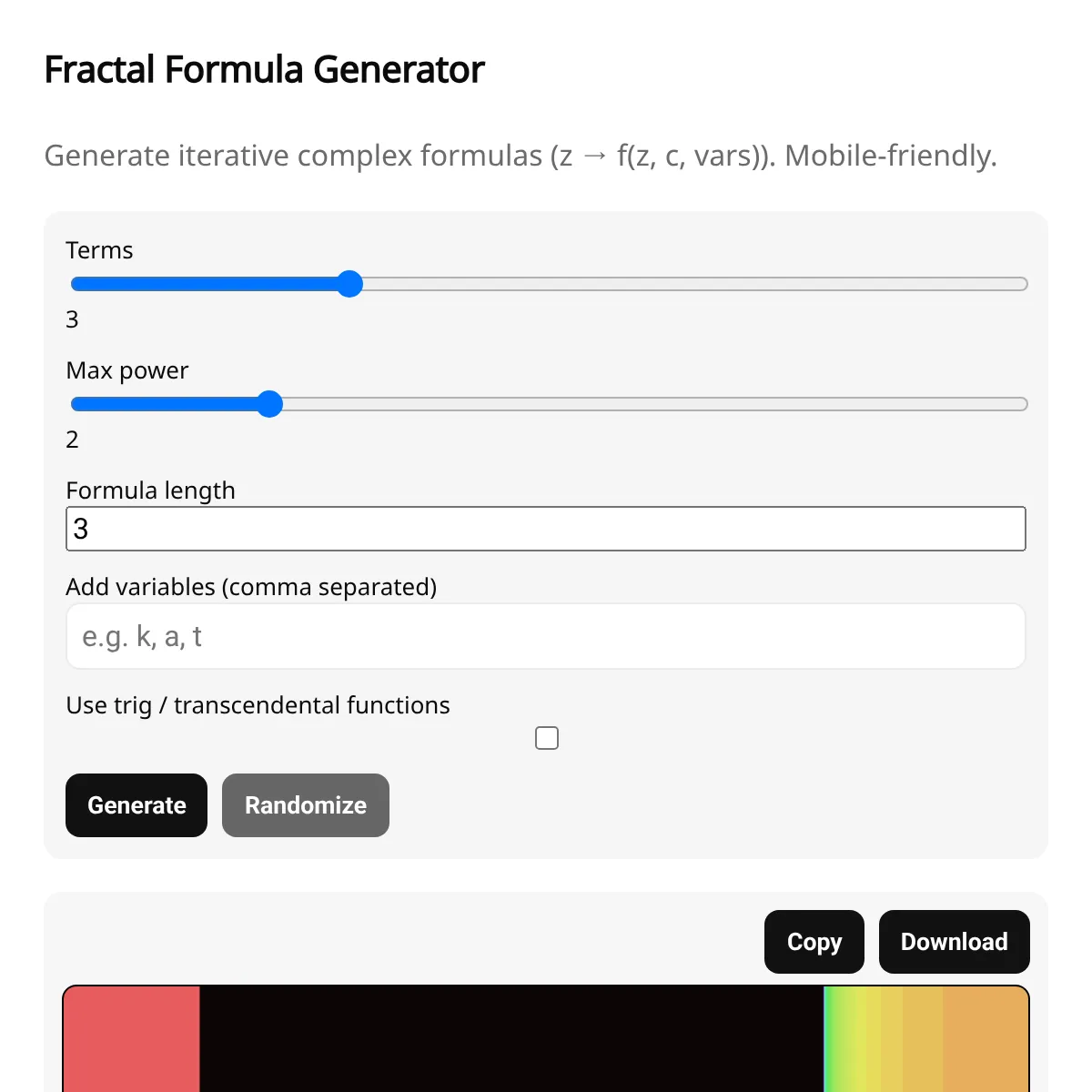This screenshot has width=1092, height=1092.
Task: Click the "Use trig / transcendental functions" label
Action: tap(258, 705)
